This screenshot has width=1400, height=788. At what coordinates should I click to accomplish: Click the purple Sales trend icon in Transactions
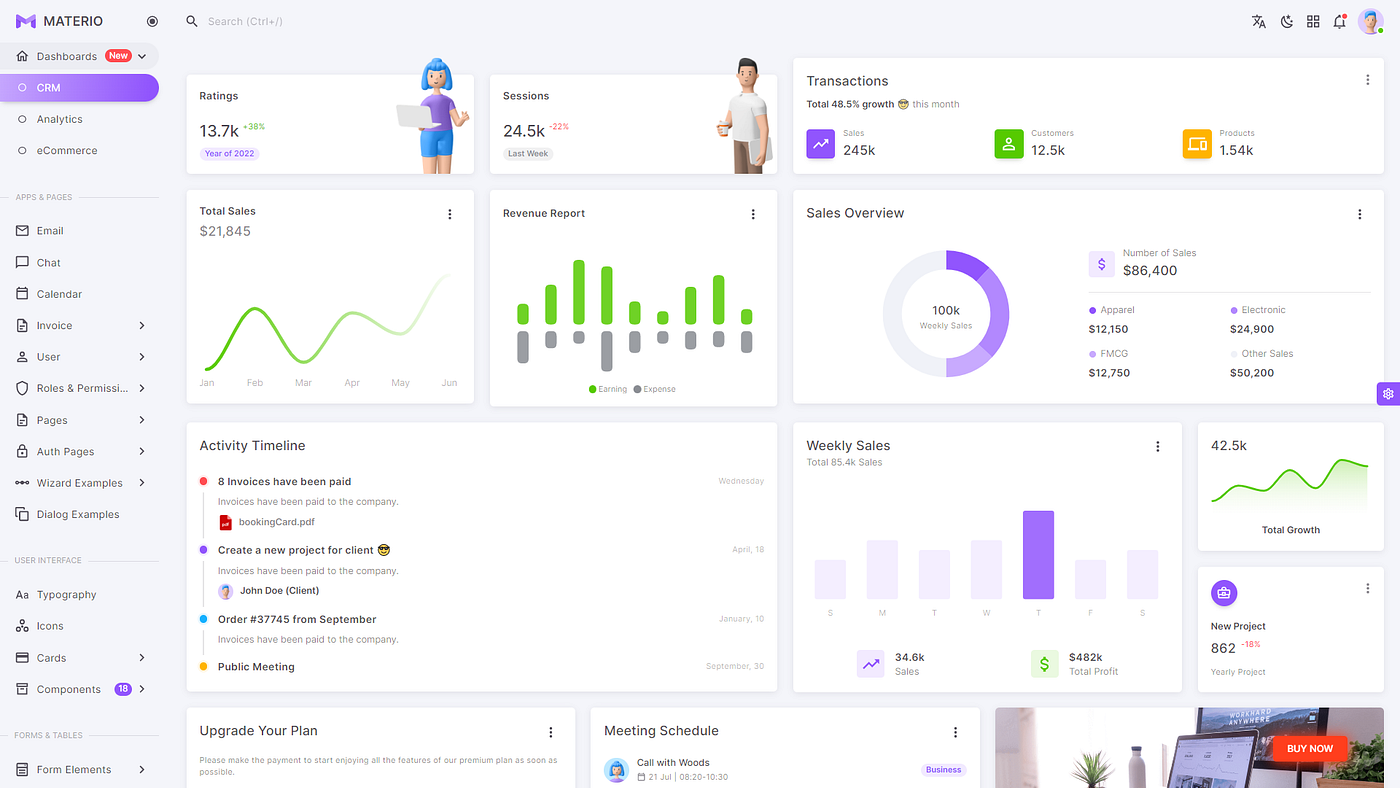click(x=821, y=144)
